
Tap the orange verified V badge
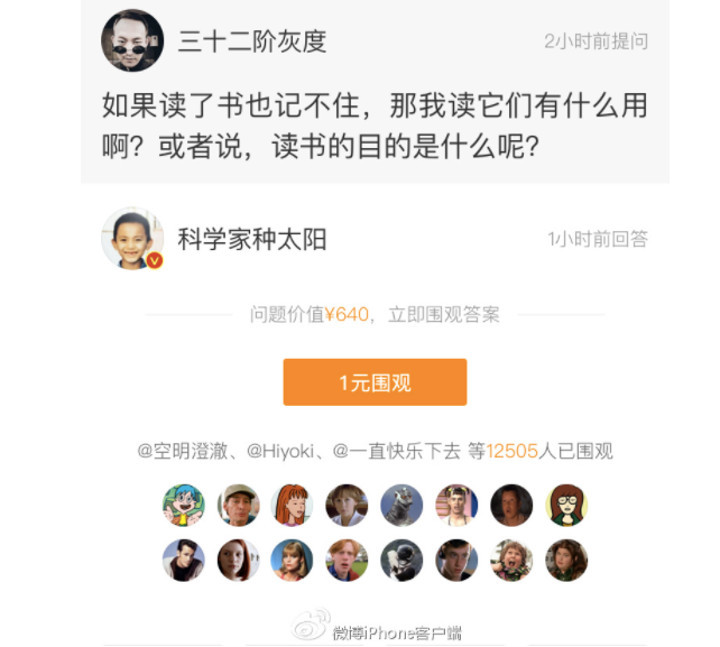pos(155,260)
